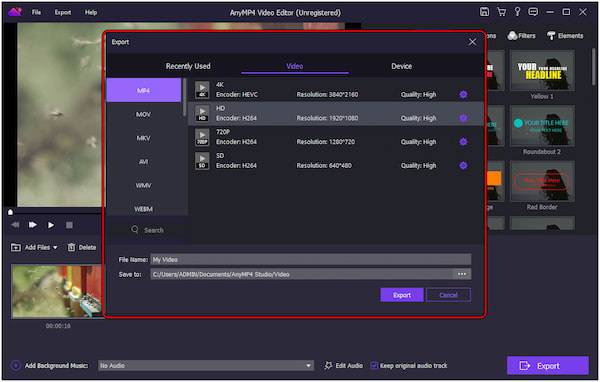Open the Elements panel
Screen dimensions: 600x382
(565, 36)
